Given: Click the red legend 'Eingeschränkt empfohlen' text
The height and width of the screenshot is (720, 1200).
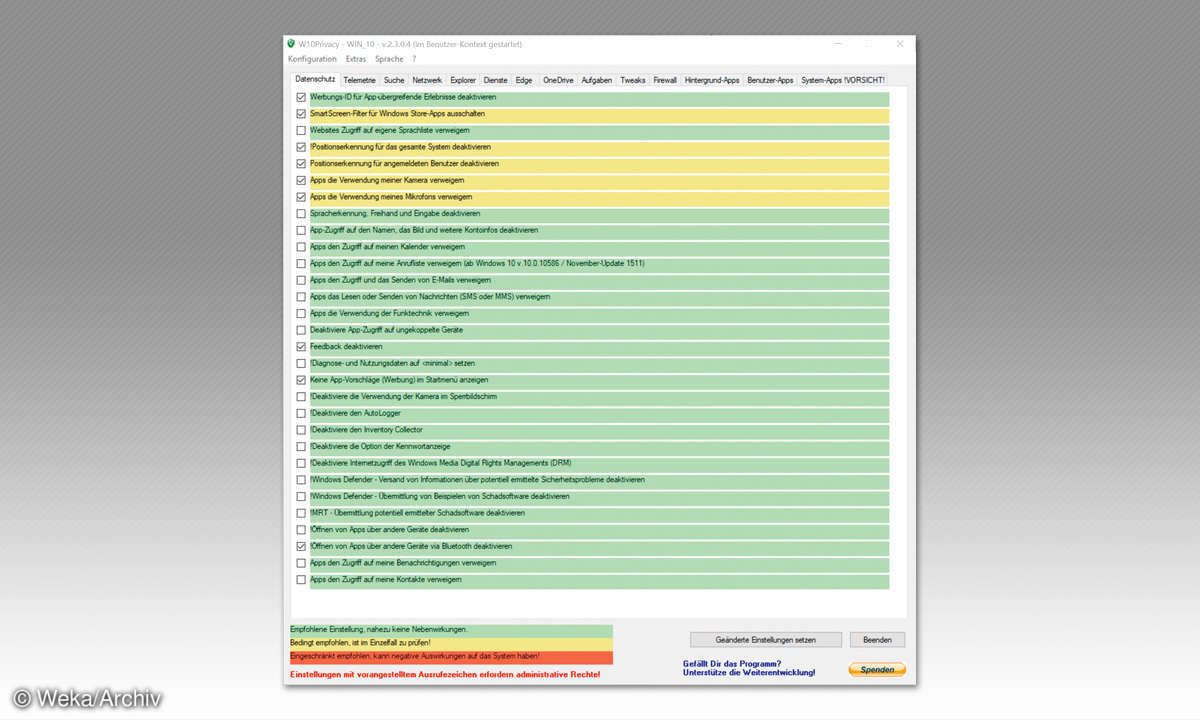Looking at the screenshot, I should pos(415,656).
